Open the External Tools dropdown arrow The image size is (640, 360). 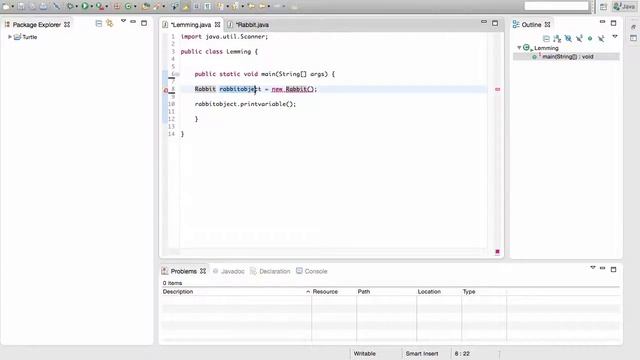[x=107, y=6]
